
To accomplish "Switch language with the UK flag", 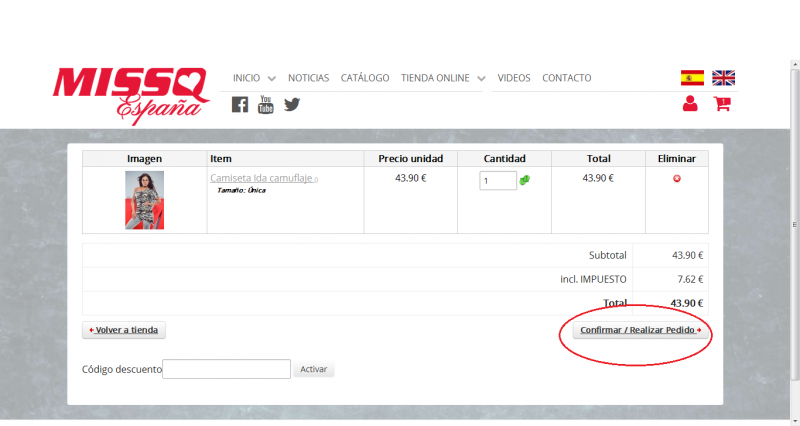I will point(723,78).
